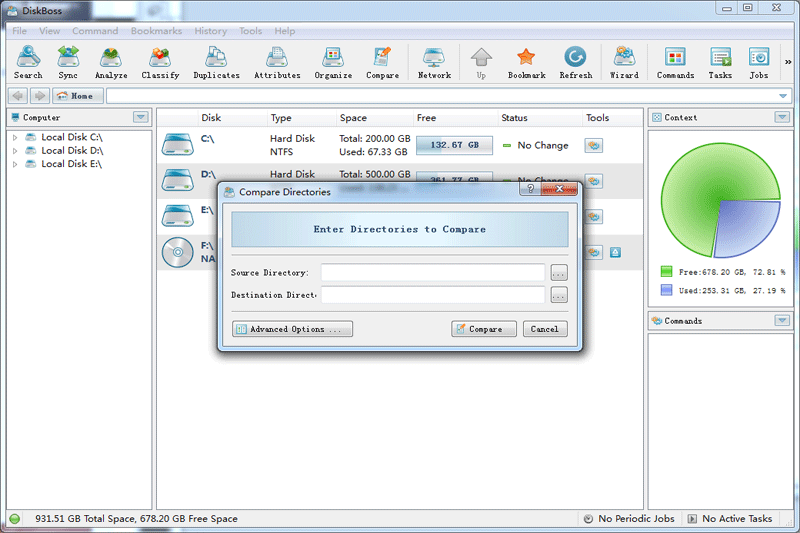The height and width of the screenshot is (533, 800).
Task: Expand the Local Disk C:\ tree node
Action: pos(15,137)
